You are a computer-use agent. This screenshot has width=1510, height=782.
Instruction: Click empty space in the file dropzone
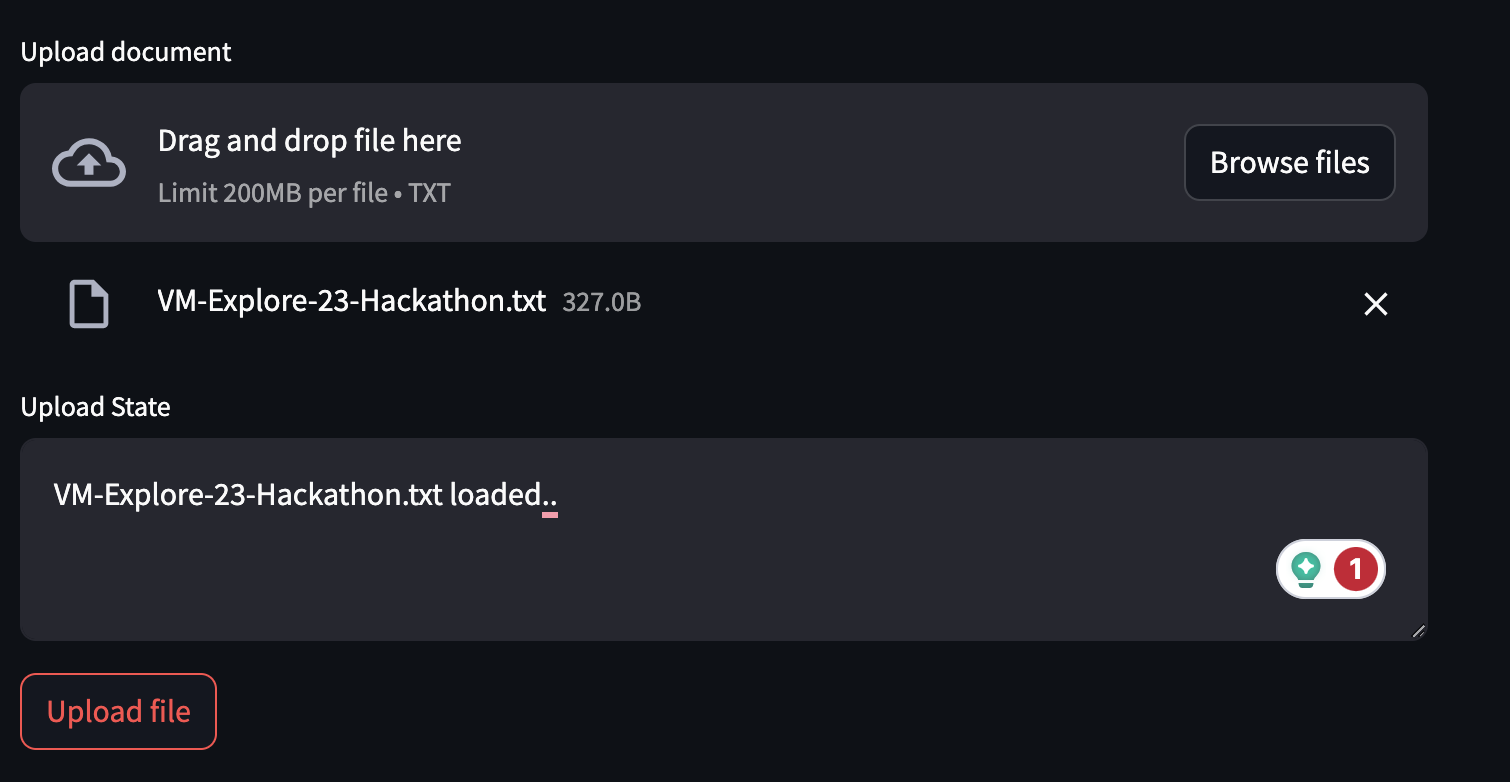coord(820,162)
